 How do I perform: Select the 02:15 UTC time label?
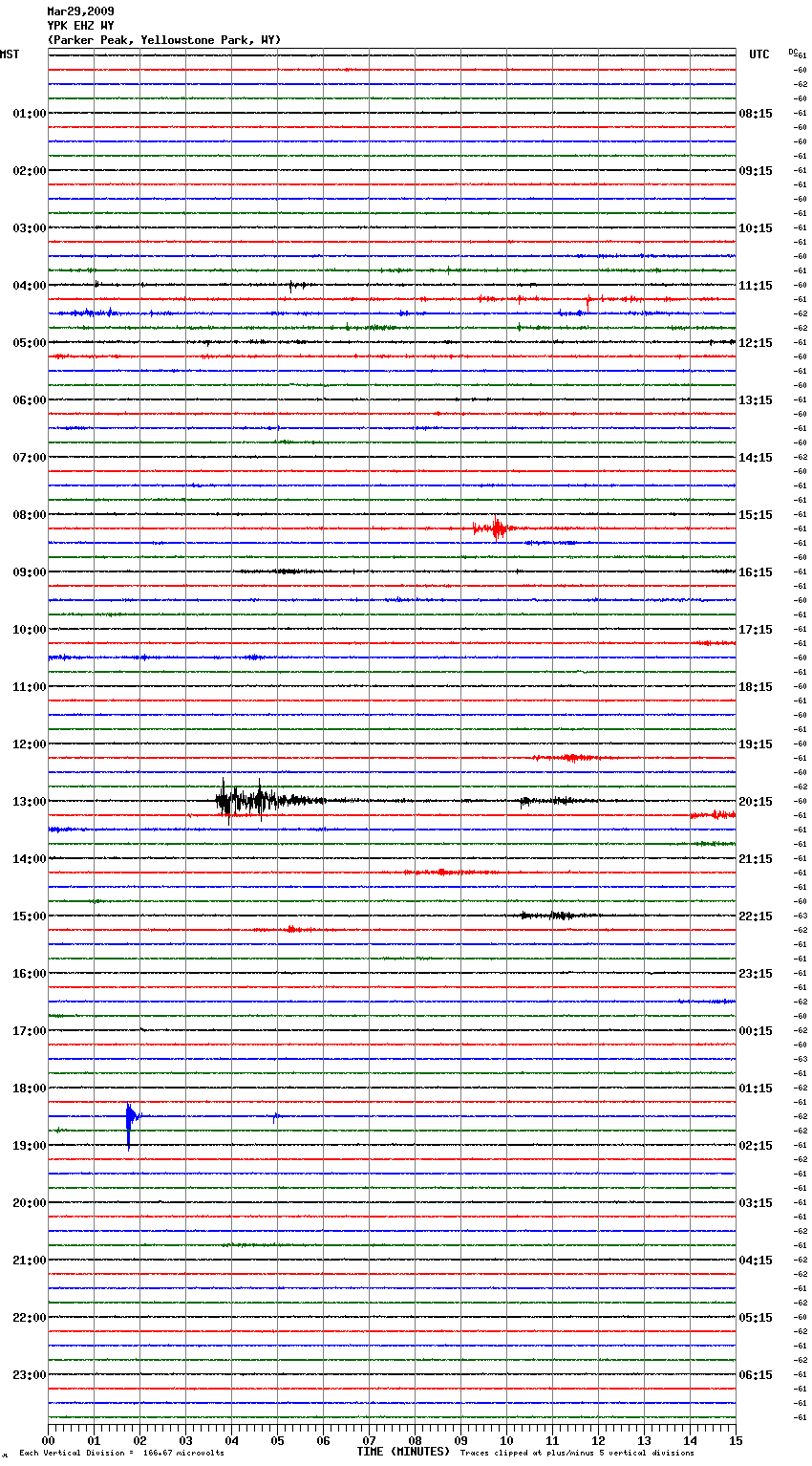pyautogui.click(x=756, y=1146)
